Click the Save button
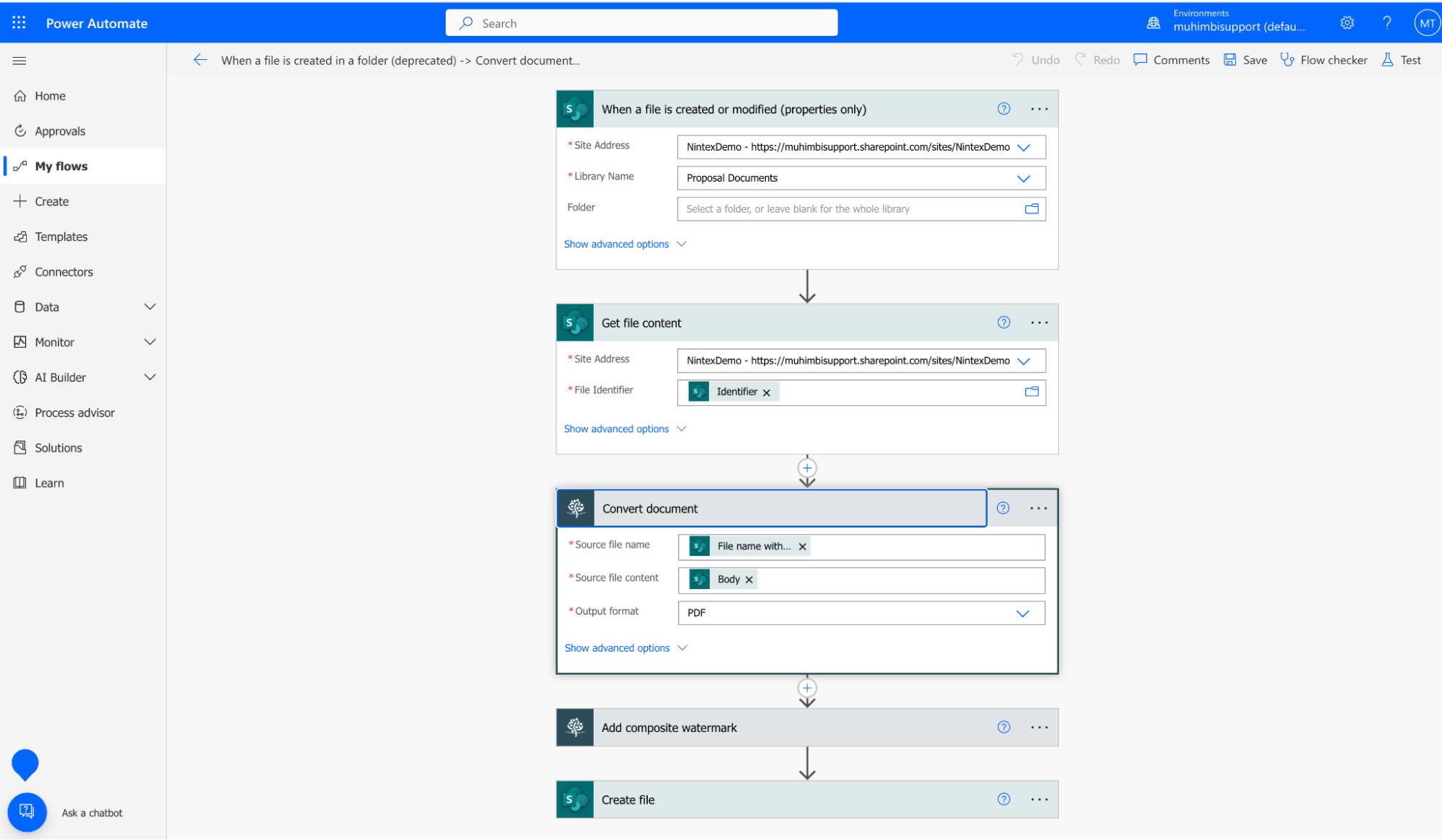 [1246, 60]
